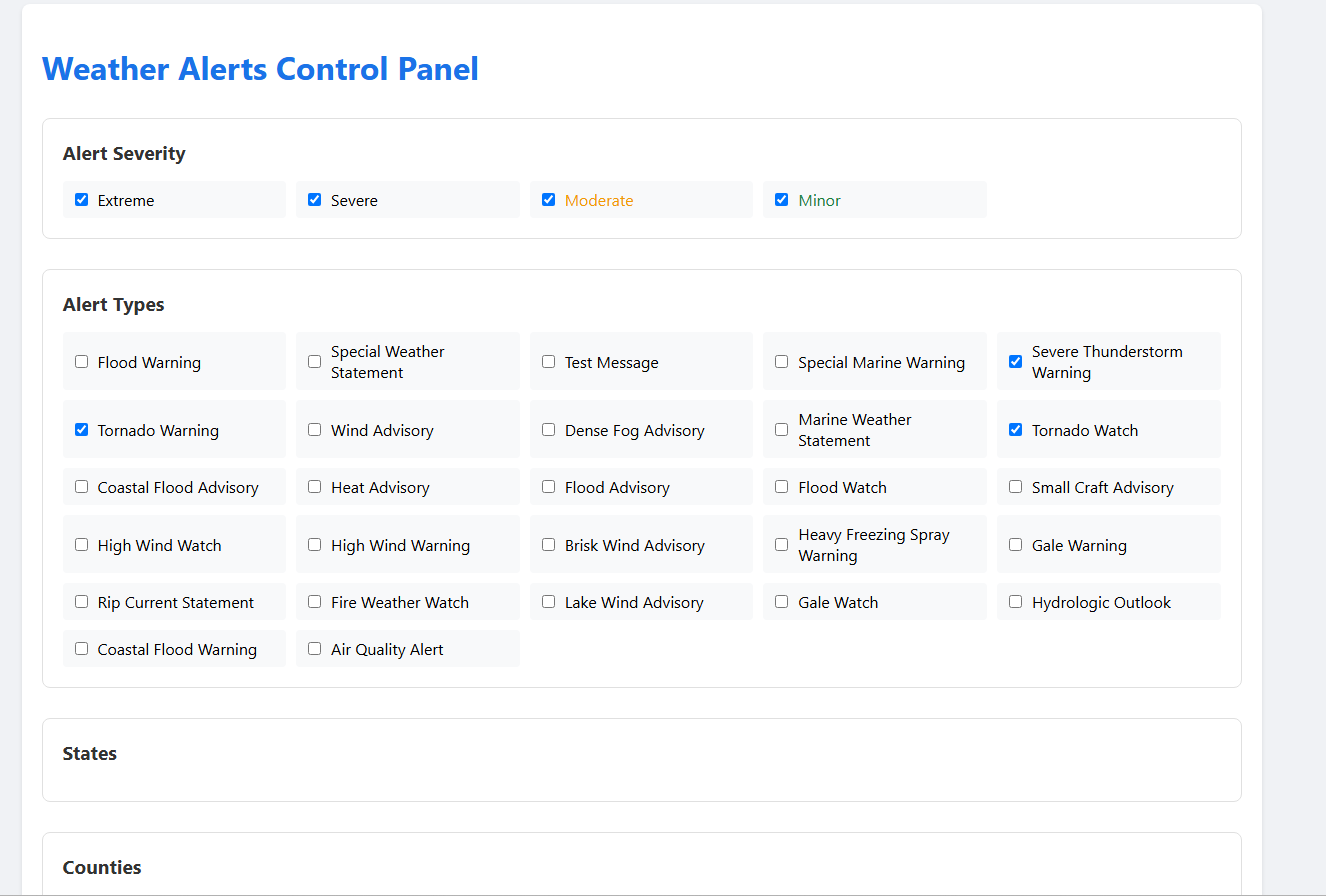Click the Weather Alerts Control Panel heading
Viewport: 1326px width, 896px height.
tap(260, 69)
